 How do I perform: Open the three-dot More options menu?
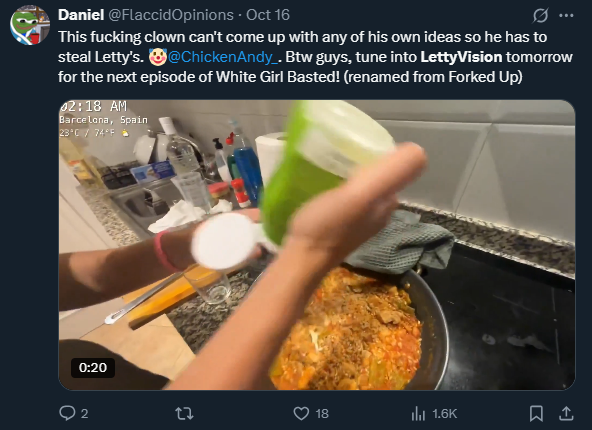coord(566,15)
